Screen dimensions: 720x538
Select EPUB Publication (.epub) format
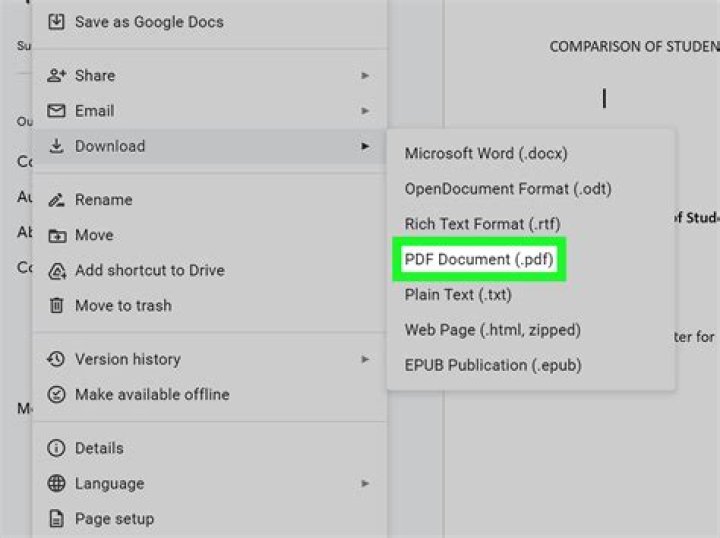[493, 365]
